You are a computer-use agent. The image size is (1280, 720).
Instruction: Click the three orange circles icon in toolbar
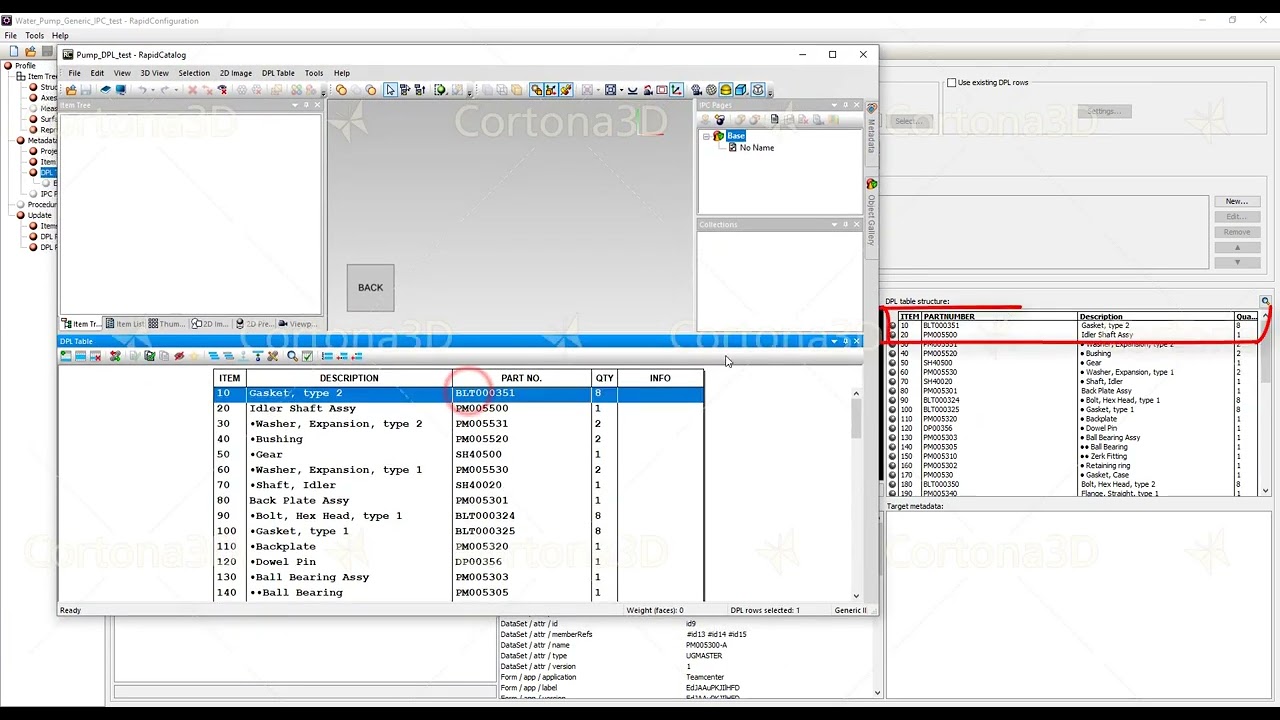341,90
